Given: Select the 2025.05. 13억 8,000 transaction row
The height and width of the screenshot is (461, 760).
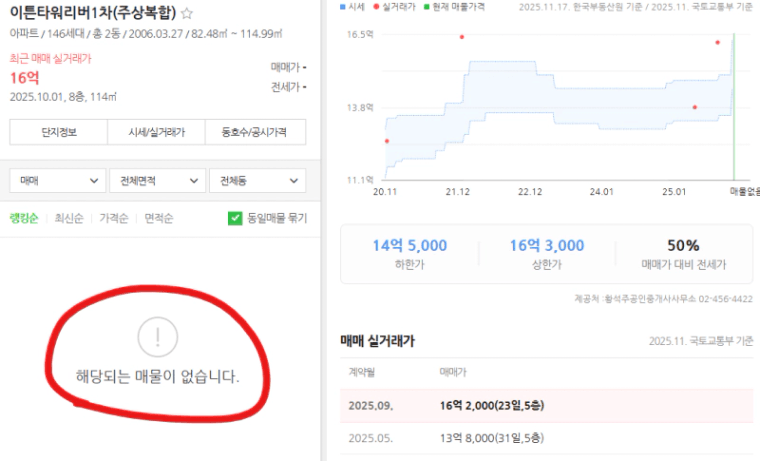Looking at the screenshot, I should (x=547, y=438).
